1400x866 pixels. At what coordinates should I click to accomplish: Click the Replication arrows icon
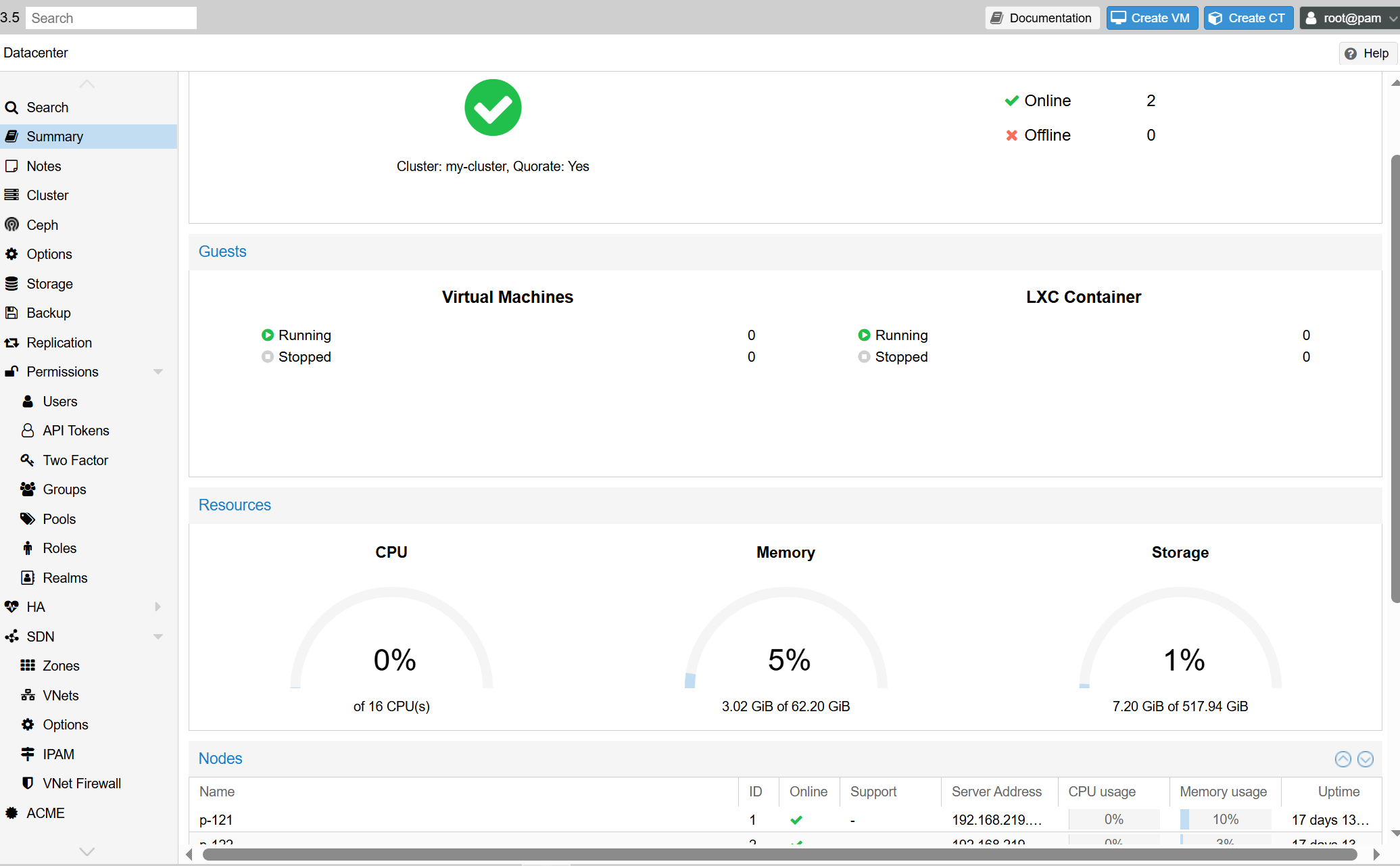pyautogui.click(x=11, y=343)
